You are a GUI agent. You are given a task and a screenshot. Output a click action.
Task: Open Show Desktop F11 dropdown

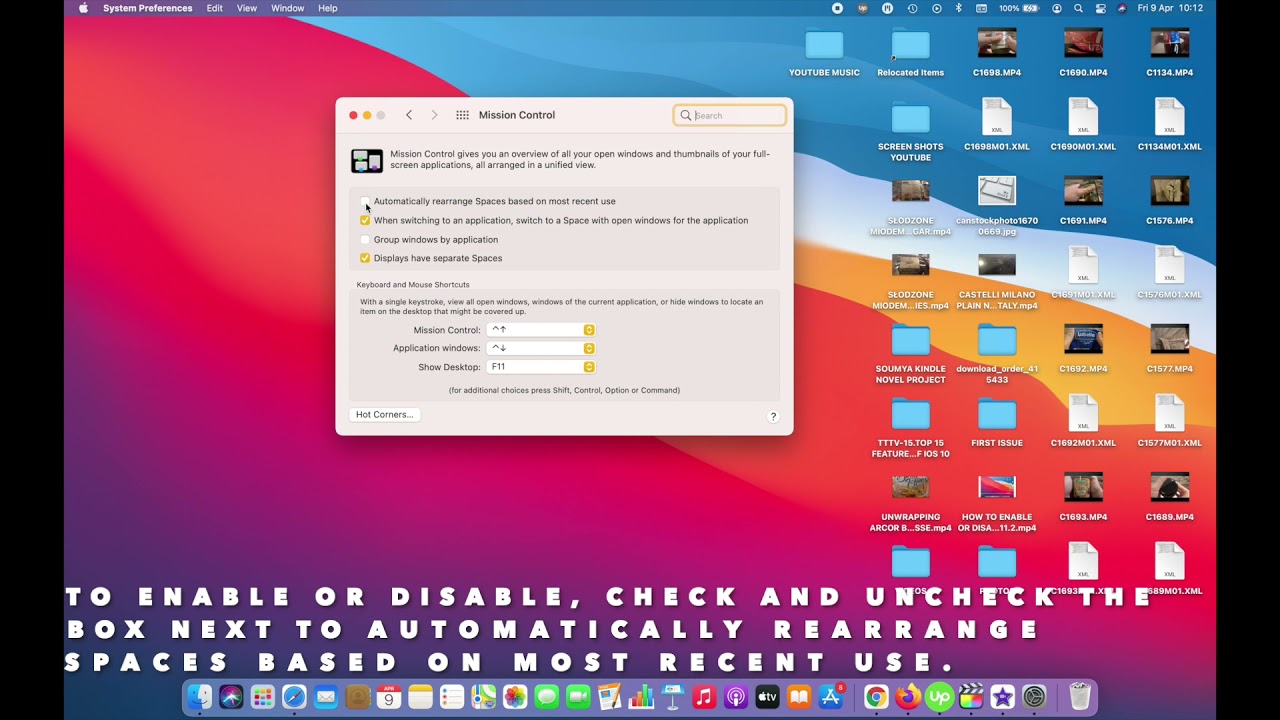(x=541, y=367)
